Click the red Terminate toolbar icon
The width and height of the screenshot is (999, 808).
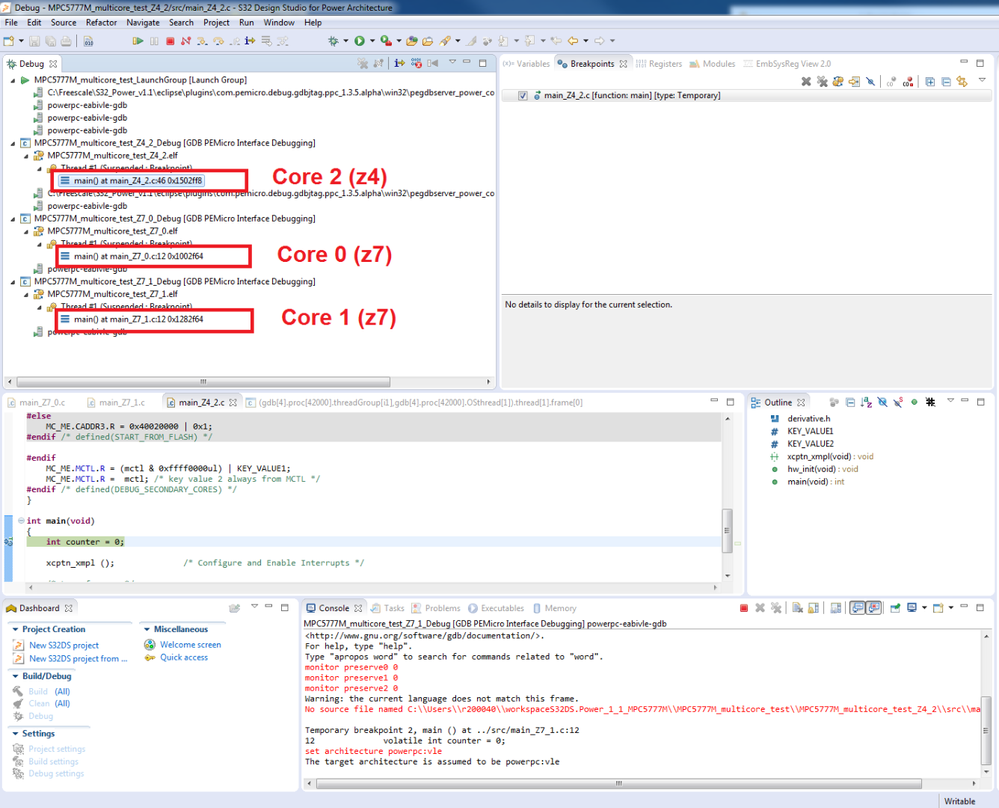[x=170, y=41]
